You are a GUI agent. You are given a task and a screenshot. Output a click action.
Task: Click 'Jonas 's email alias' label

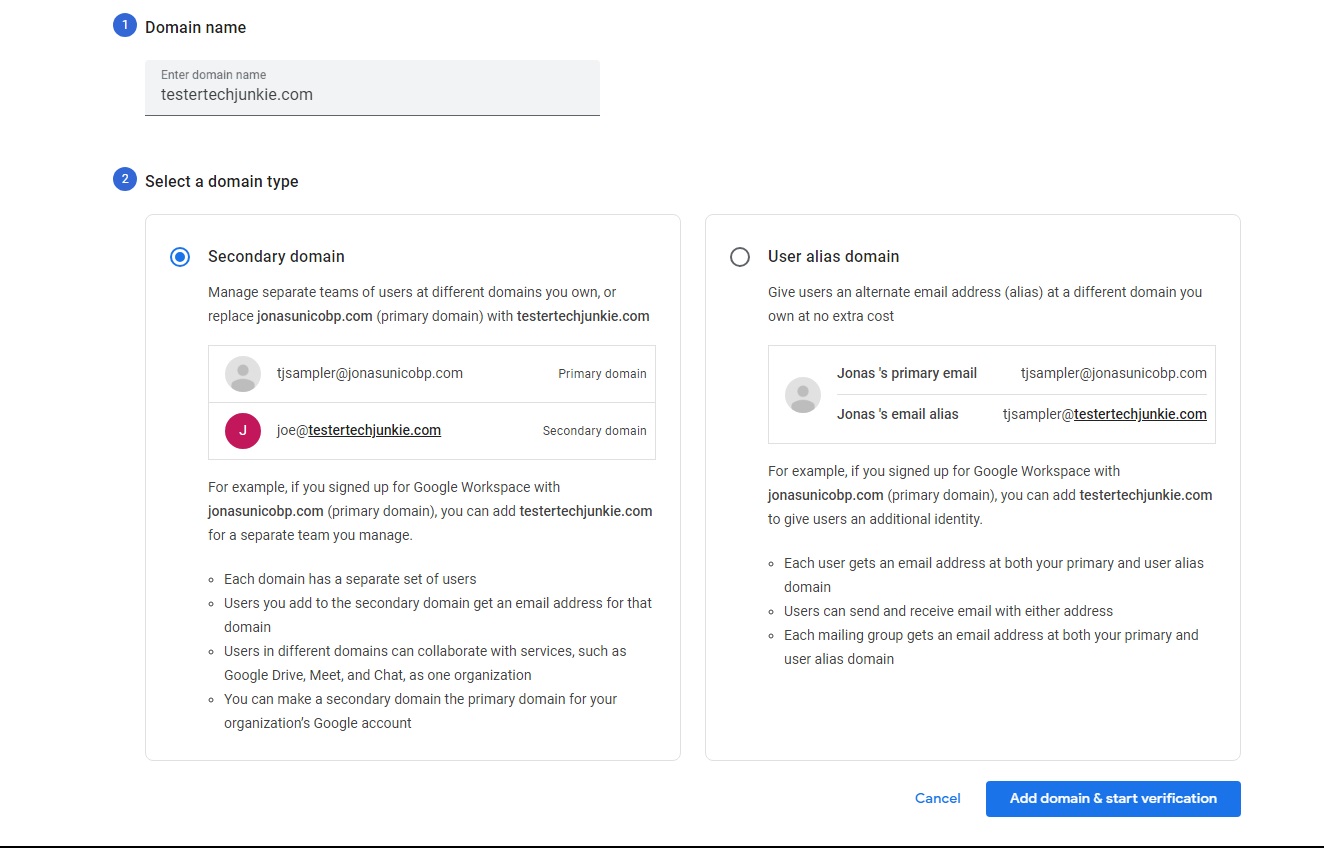click(x=898, y=414)
